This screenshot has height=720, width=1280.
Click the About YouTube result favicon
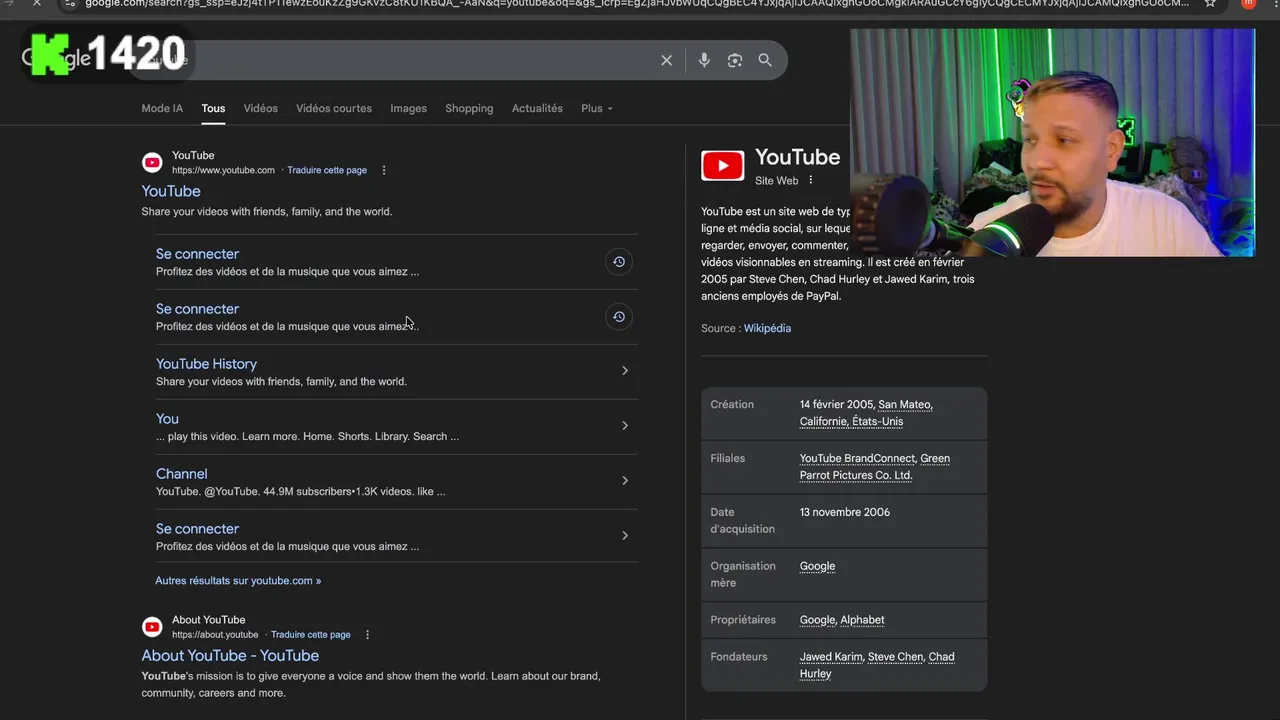[152, 627]
